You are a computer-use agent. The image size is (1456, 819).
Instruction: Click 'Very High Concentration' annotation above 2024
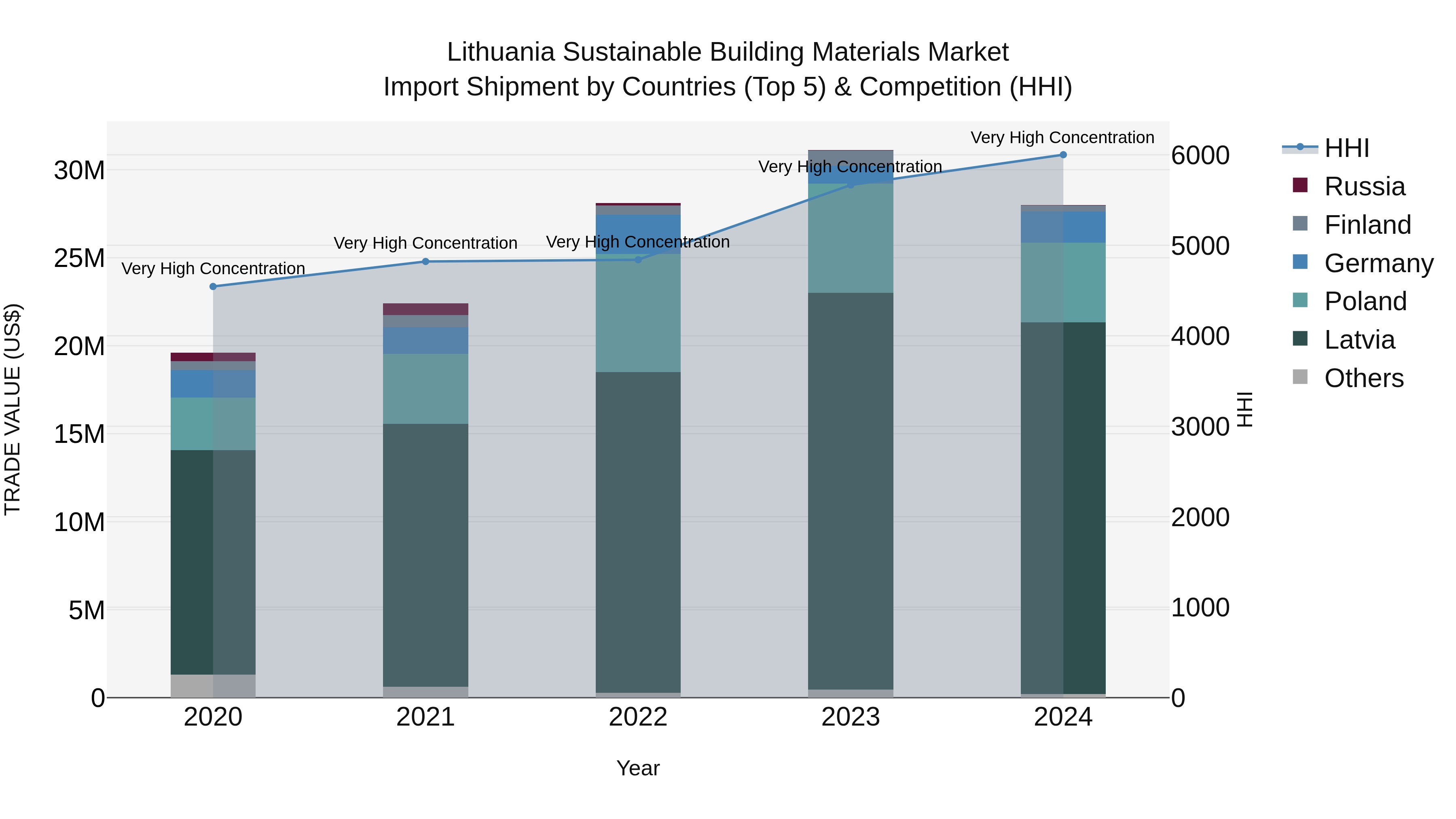pyautogui.click(x=1062, y=138)
